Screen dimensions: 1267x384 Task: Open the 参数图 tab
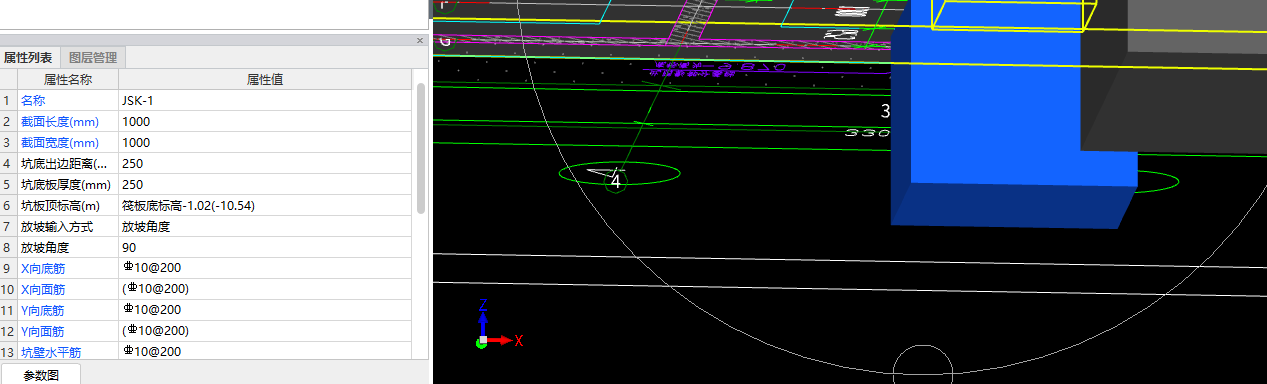[41, 375]
